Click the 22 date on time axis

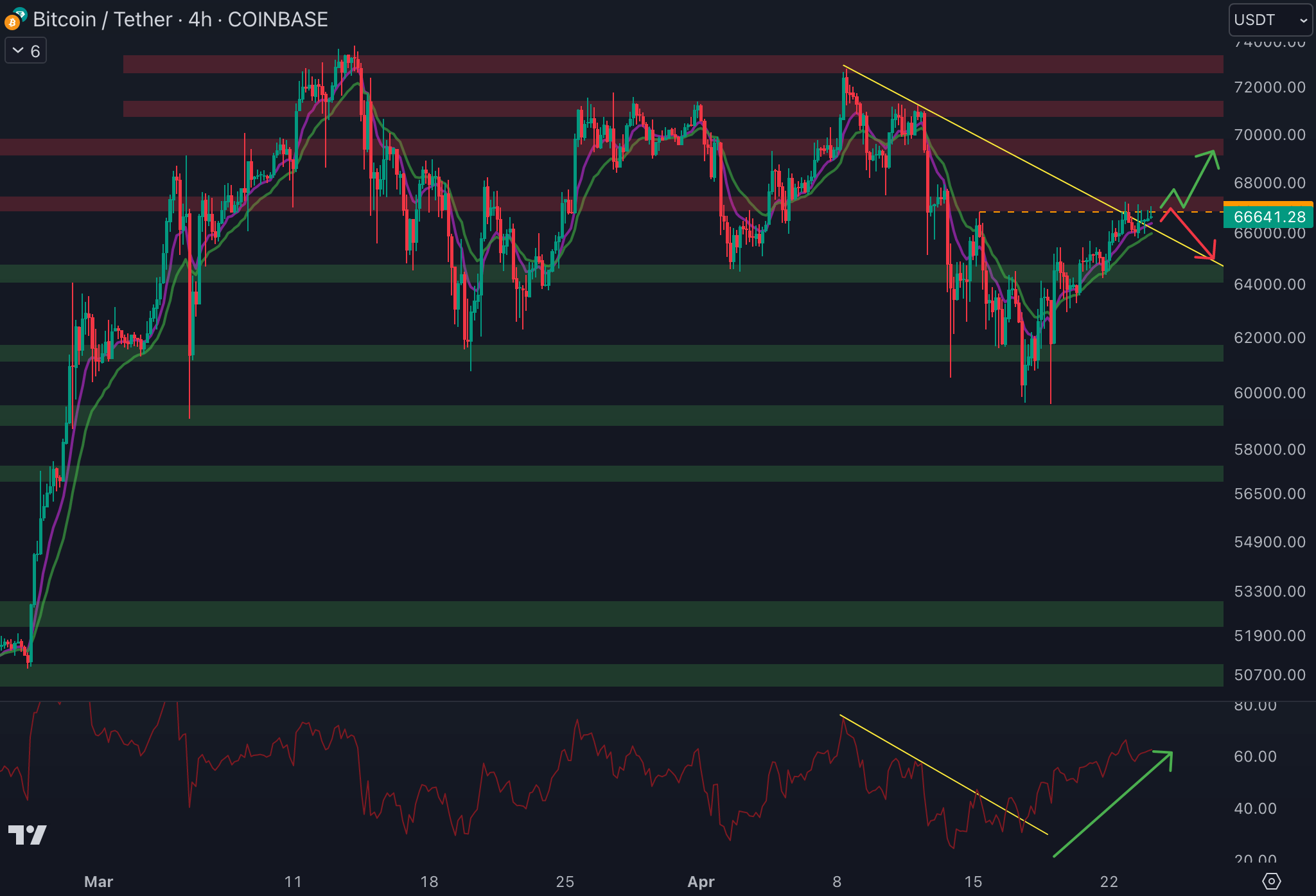(1109, 882)
